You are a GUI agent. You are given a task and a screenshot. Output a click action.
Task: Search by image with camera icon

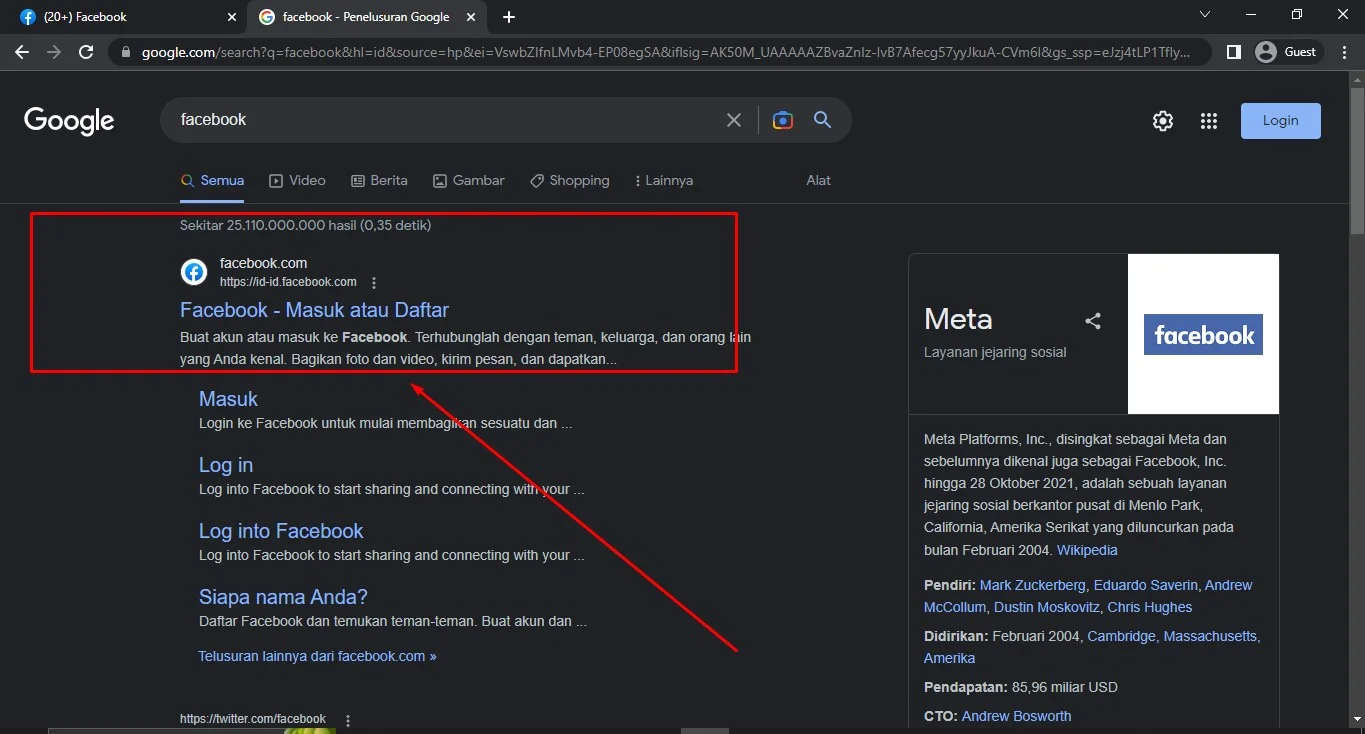click(x=783, y=120)
